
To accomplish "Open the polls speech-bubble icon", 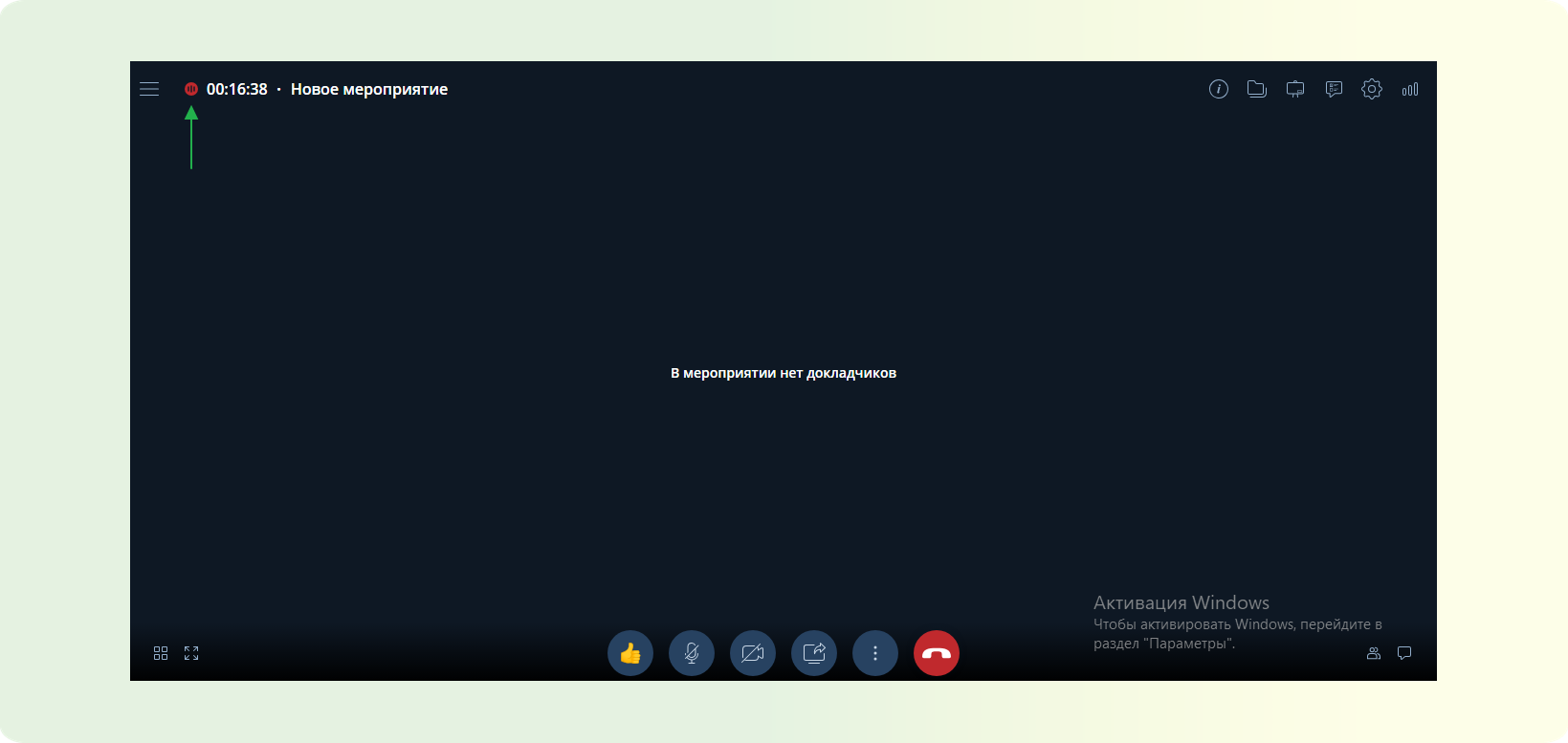I will 1334,89.
